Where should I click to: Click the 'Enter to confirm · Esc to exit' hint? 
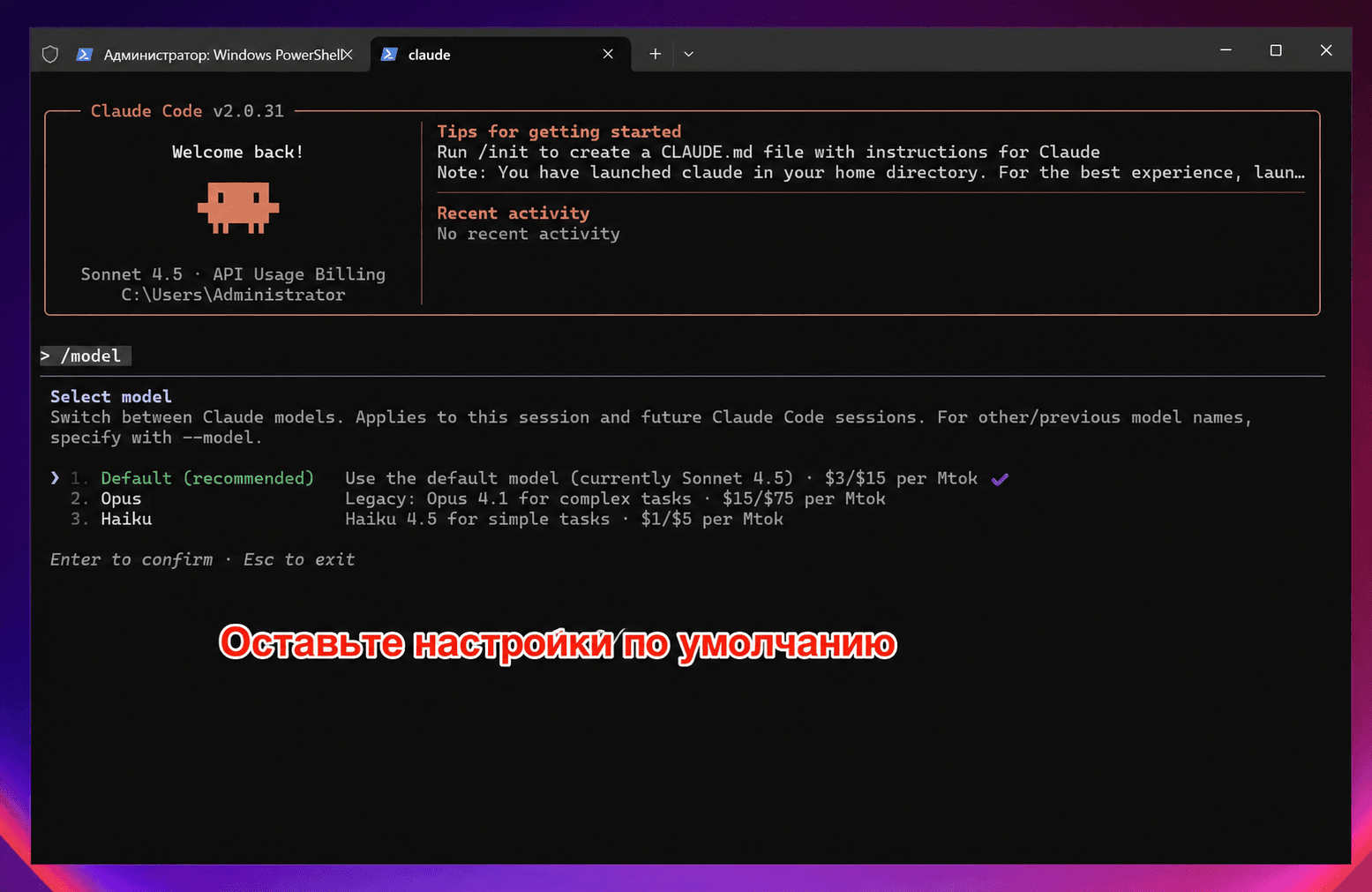[x=202, y=559]
